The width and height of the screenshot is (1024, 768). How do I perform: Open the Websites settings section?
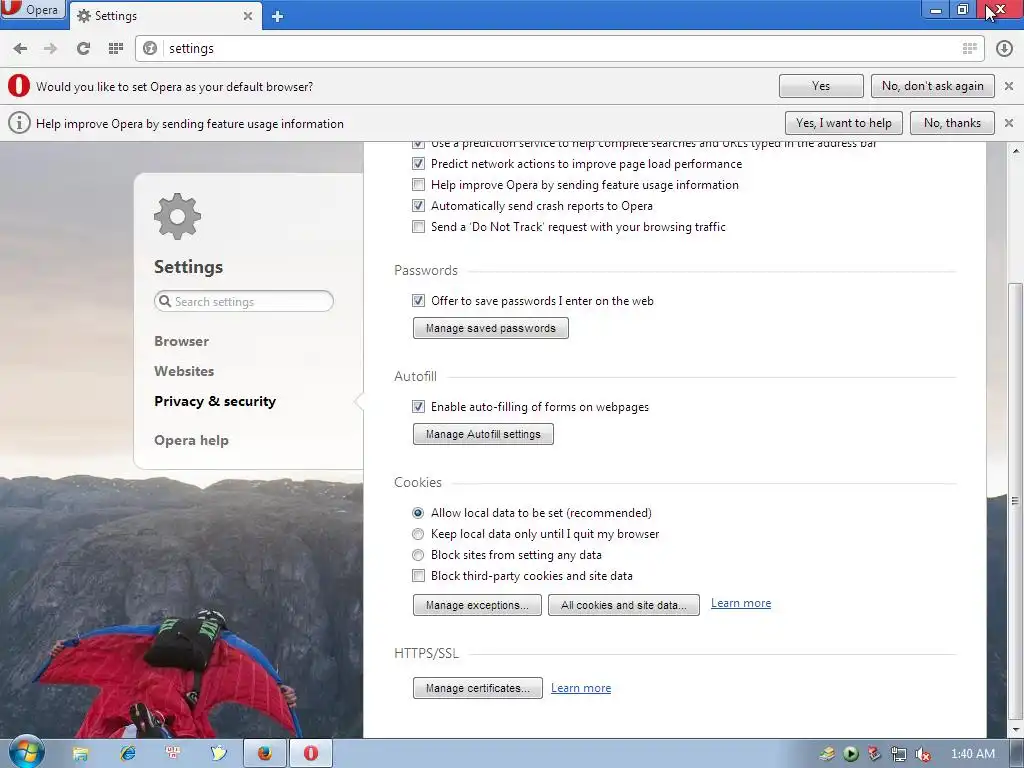tap(184, 372)
